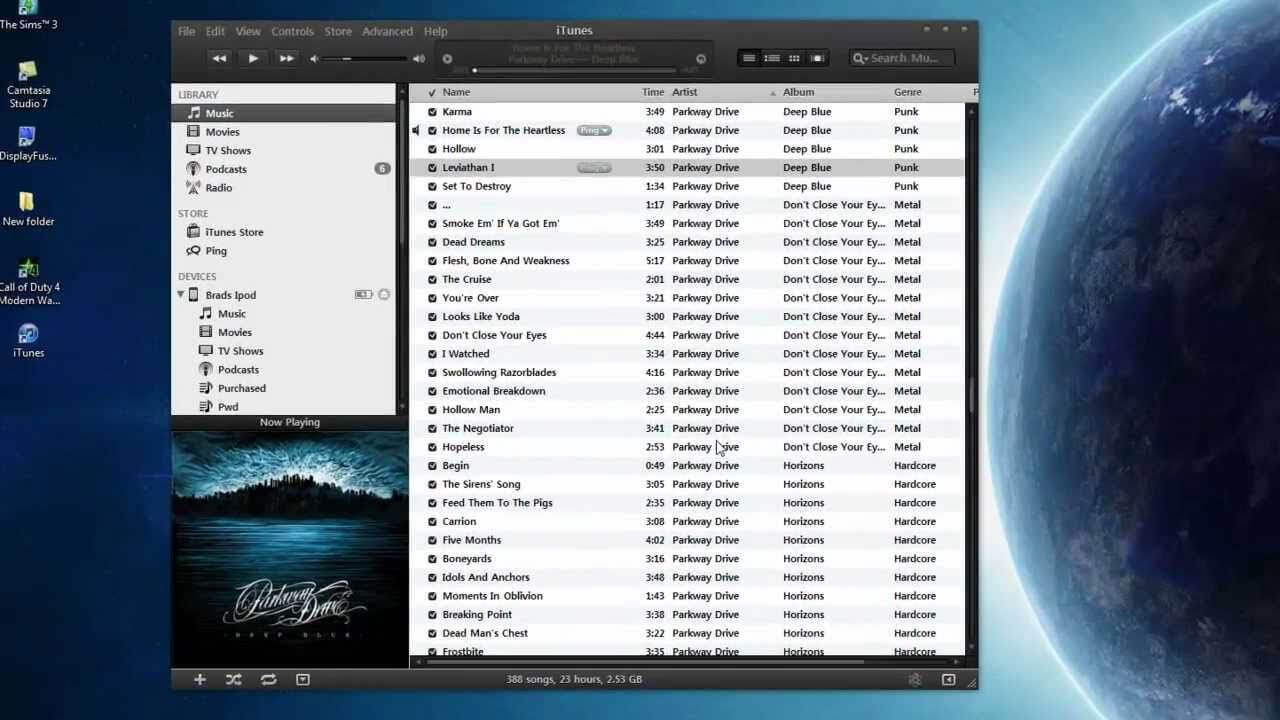This screenshot has width=1280, height=720.
Task: Switch to album list view
Action: [771, 59]
